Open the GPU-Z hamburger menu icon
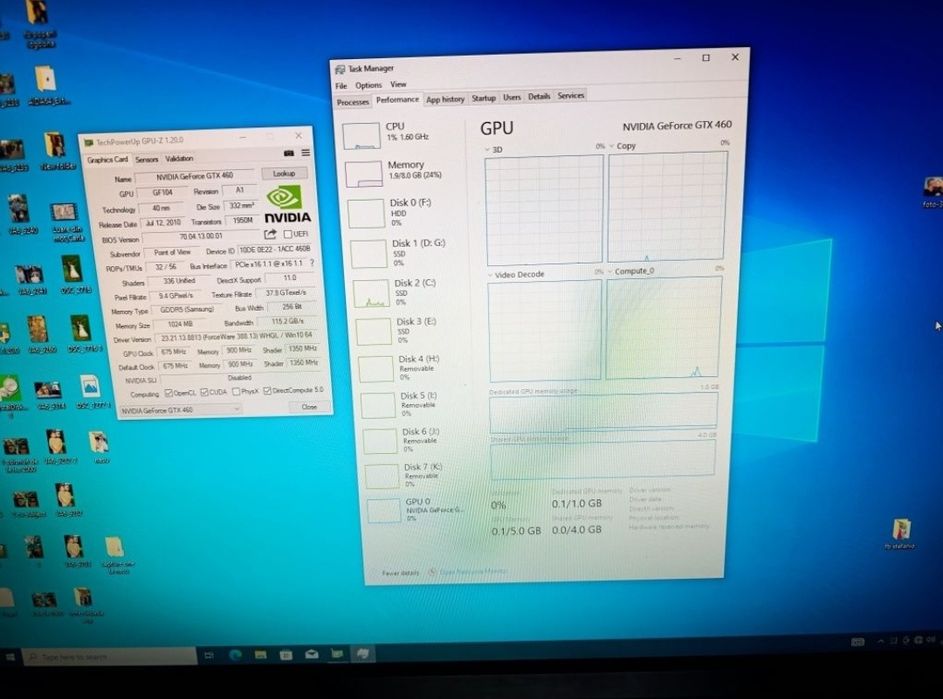Viewport: 943px width, 699px height. click(x=306, y=153)
